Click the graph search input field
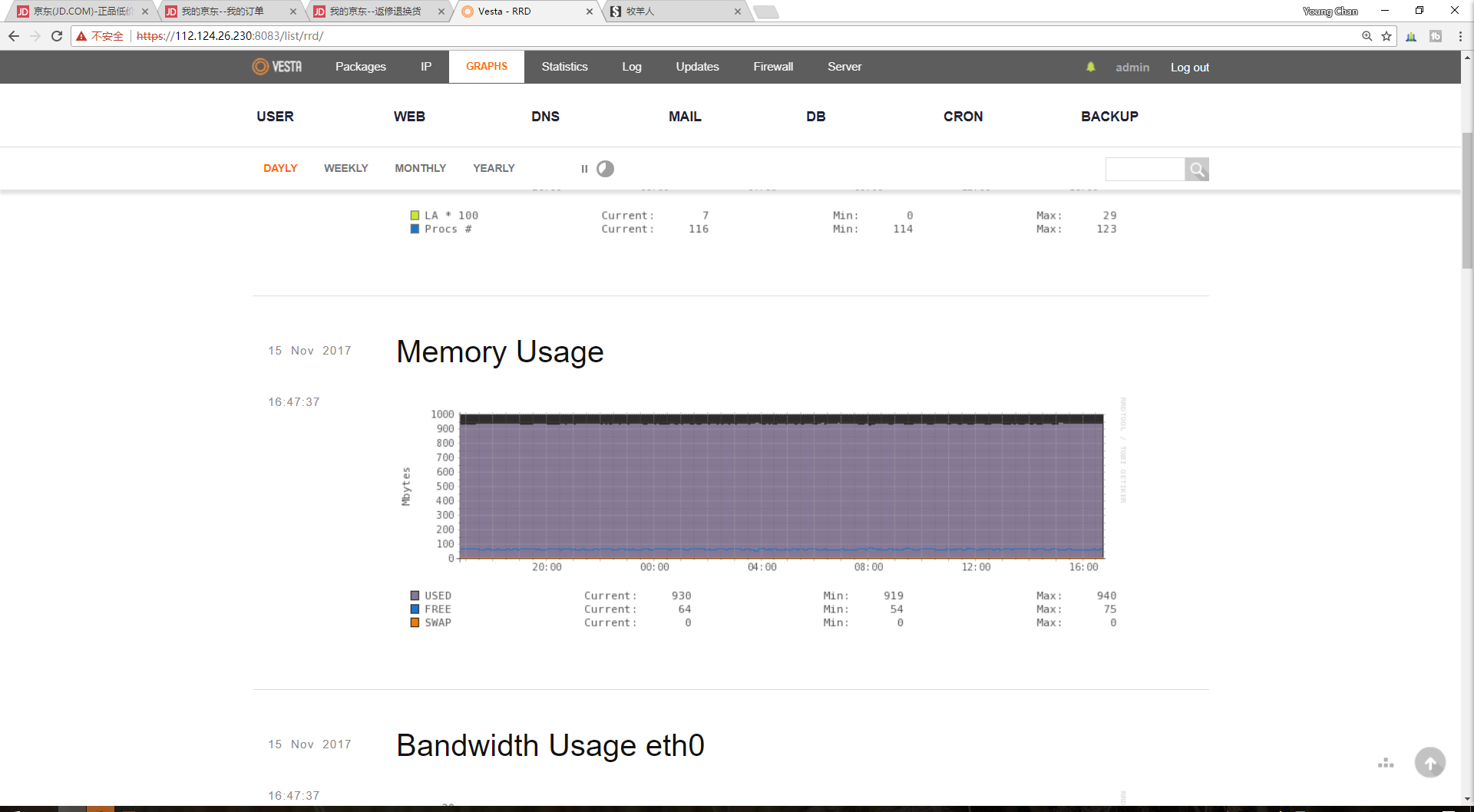 (1145, 170)
